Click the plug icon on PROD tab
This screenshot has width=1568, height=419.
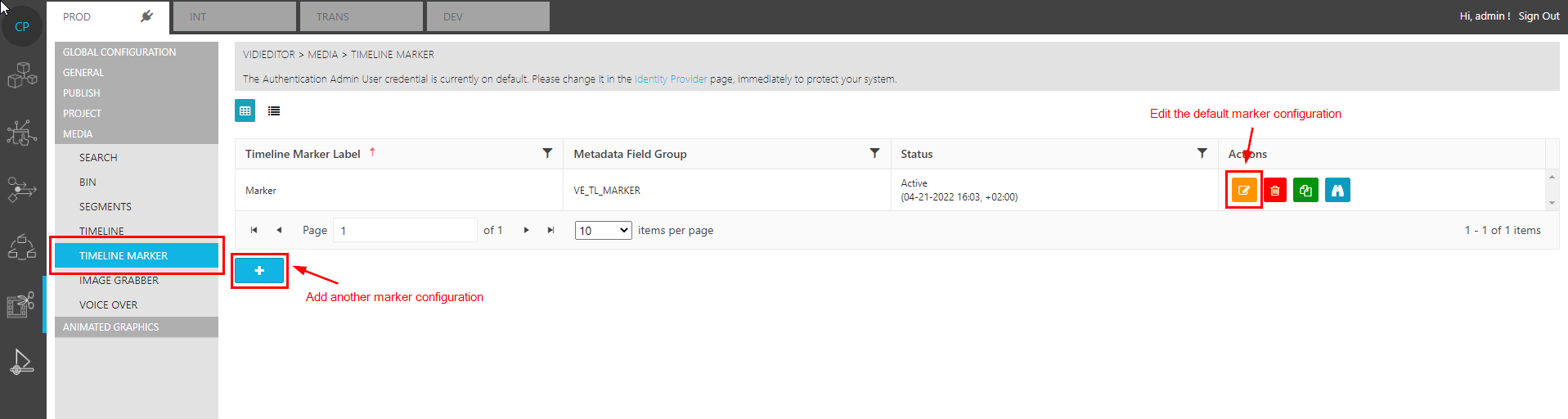coord(147,16)
